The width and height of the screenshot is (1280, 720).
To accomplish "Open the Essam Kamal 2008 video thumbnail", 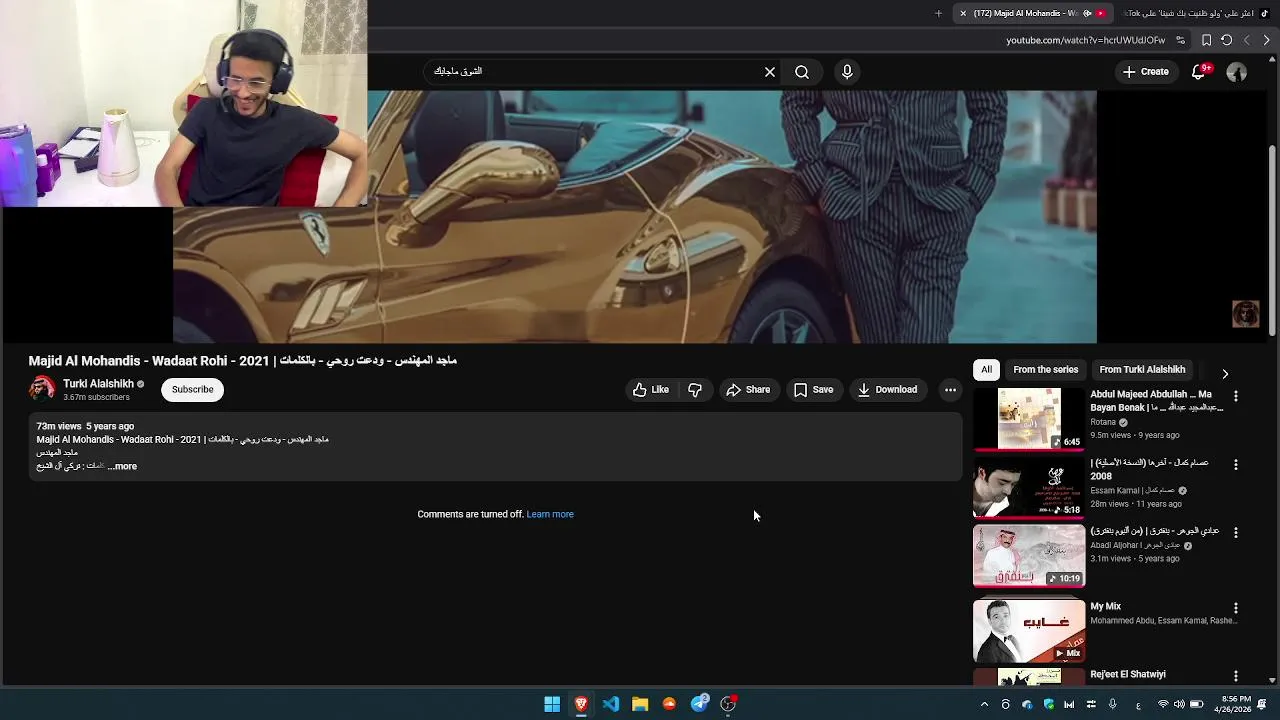I will pos(1029,488).
